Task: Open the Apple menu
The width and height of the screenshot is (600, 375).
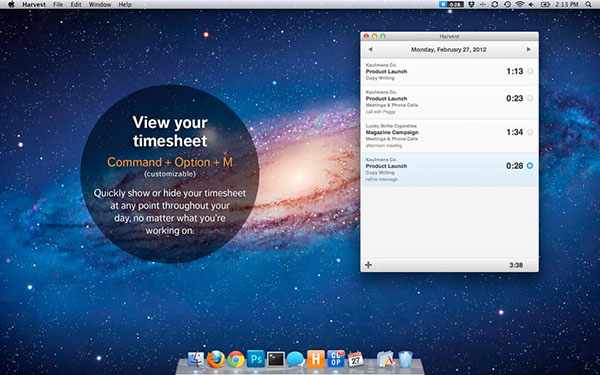Action: 11,5
